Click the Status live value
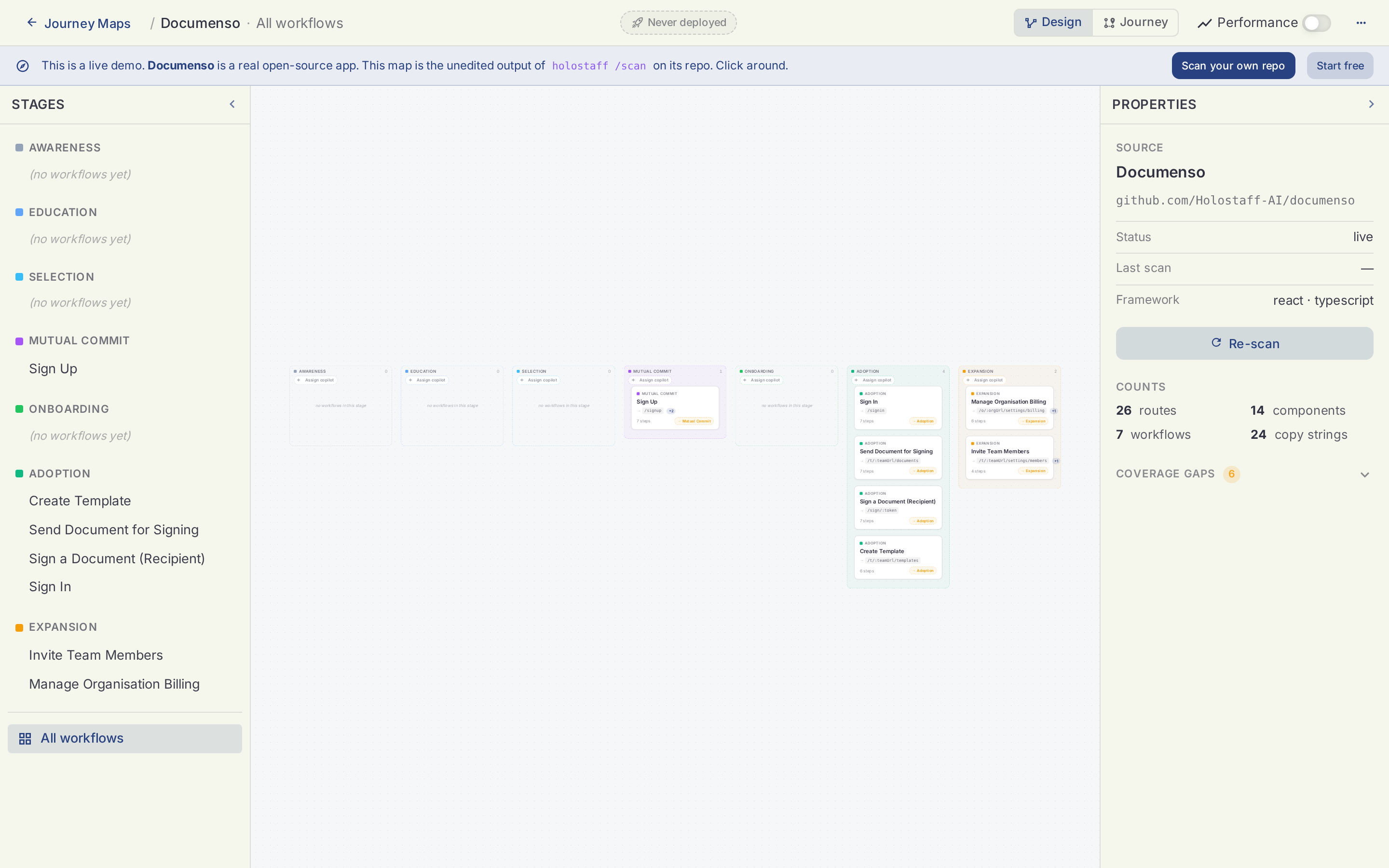The height and width of the screenshot is (868, 1389). click(1362, 237)
